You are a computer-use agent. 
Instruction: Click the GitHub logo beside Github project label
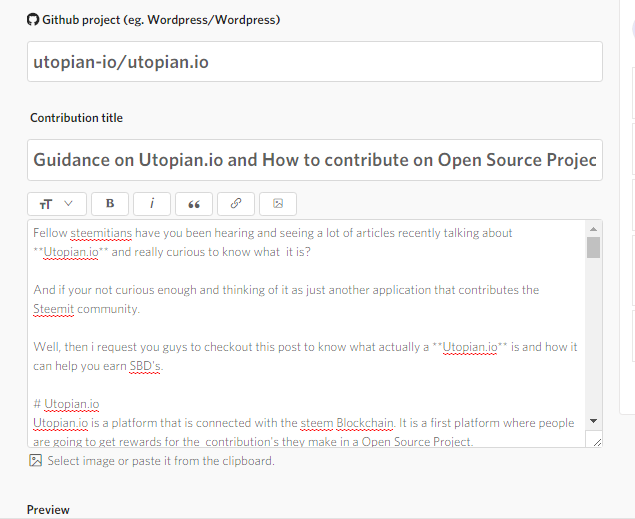[33, 20]
